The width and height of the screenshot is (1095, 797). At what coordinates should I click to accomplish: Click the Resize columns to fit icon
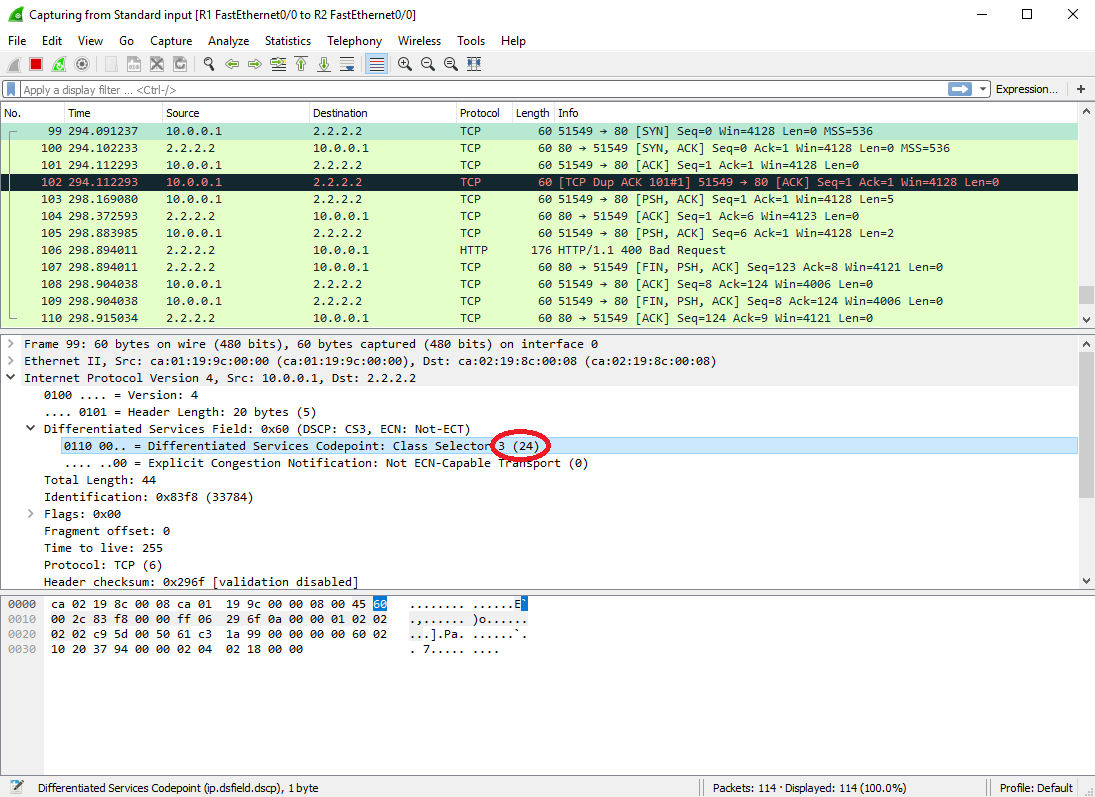tap(472, 63)
